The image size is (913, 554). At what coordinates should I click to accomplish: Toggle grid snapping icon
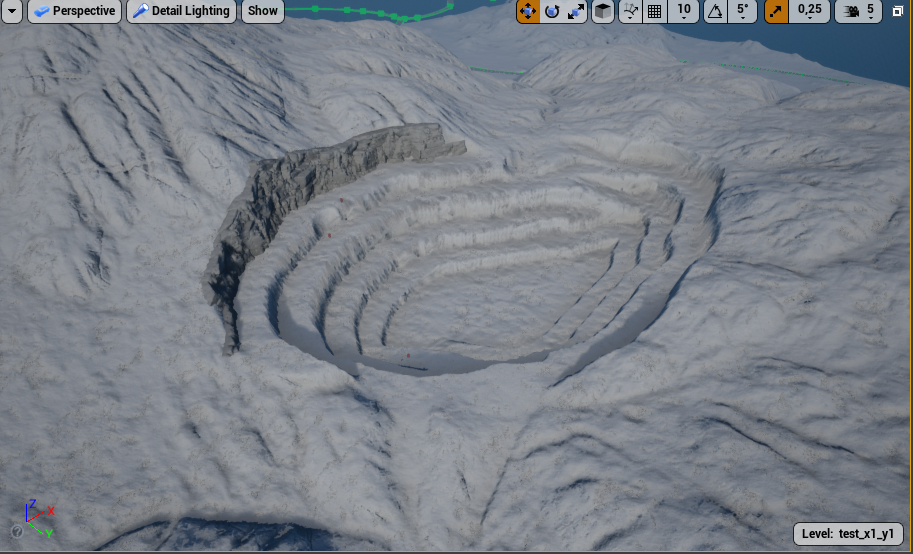tap(654, 11)
